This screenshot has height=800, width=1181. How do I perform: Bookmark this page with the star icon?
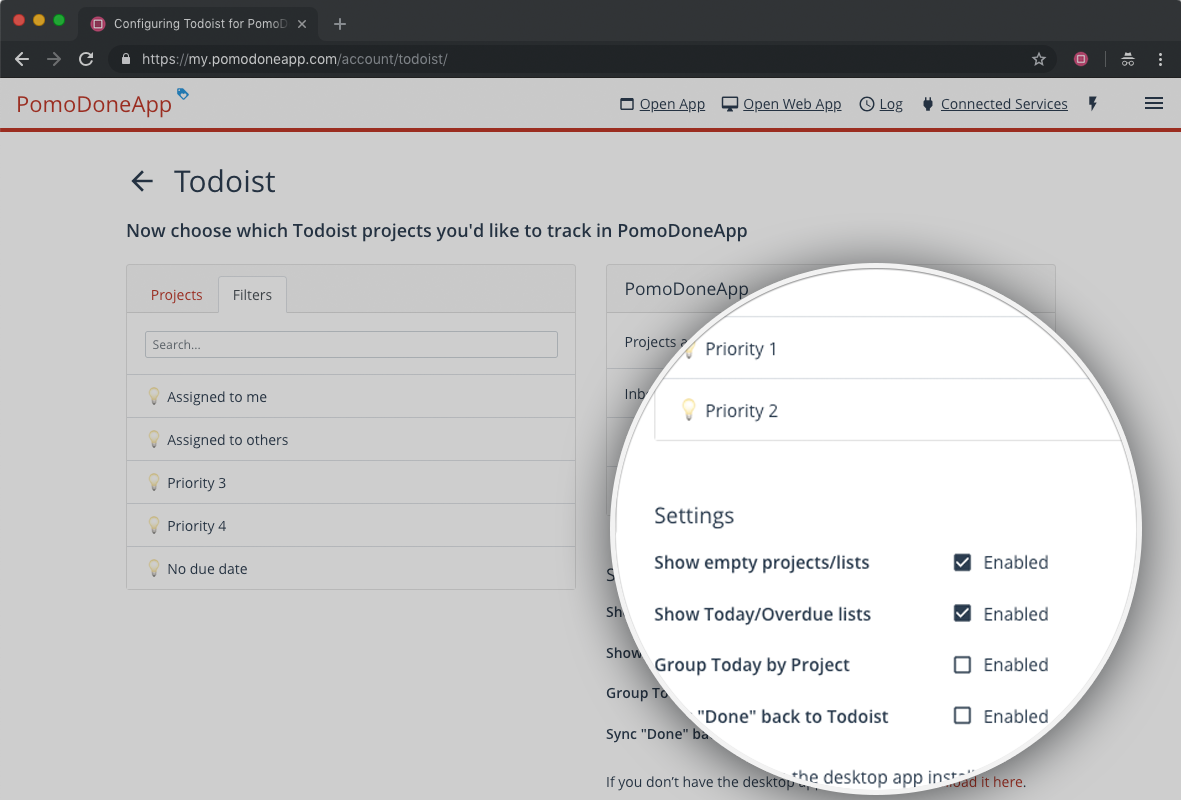coord(1039,59)
